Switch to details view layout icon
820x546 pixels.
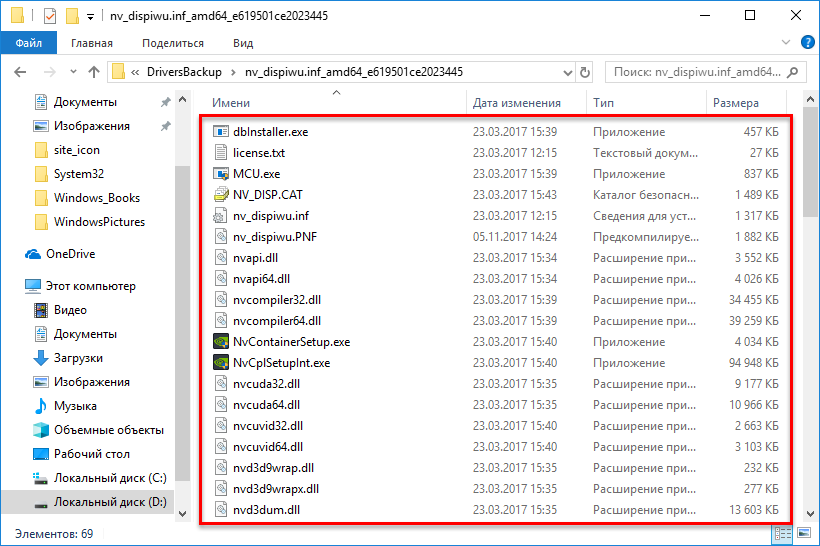click(x=782, y=533)
